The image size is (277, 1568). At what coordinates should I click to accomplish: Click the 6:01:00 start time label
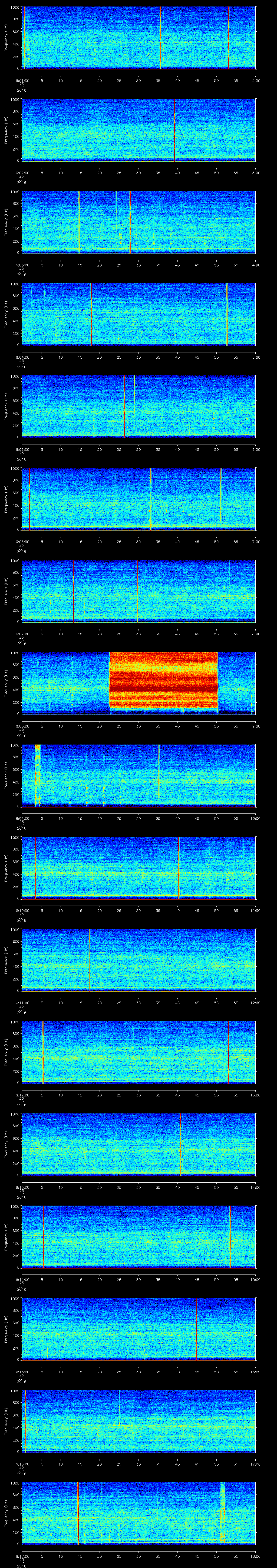click(22, 80)
